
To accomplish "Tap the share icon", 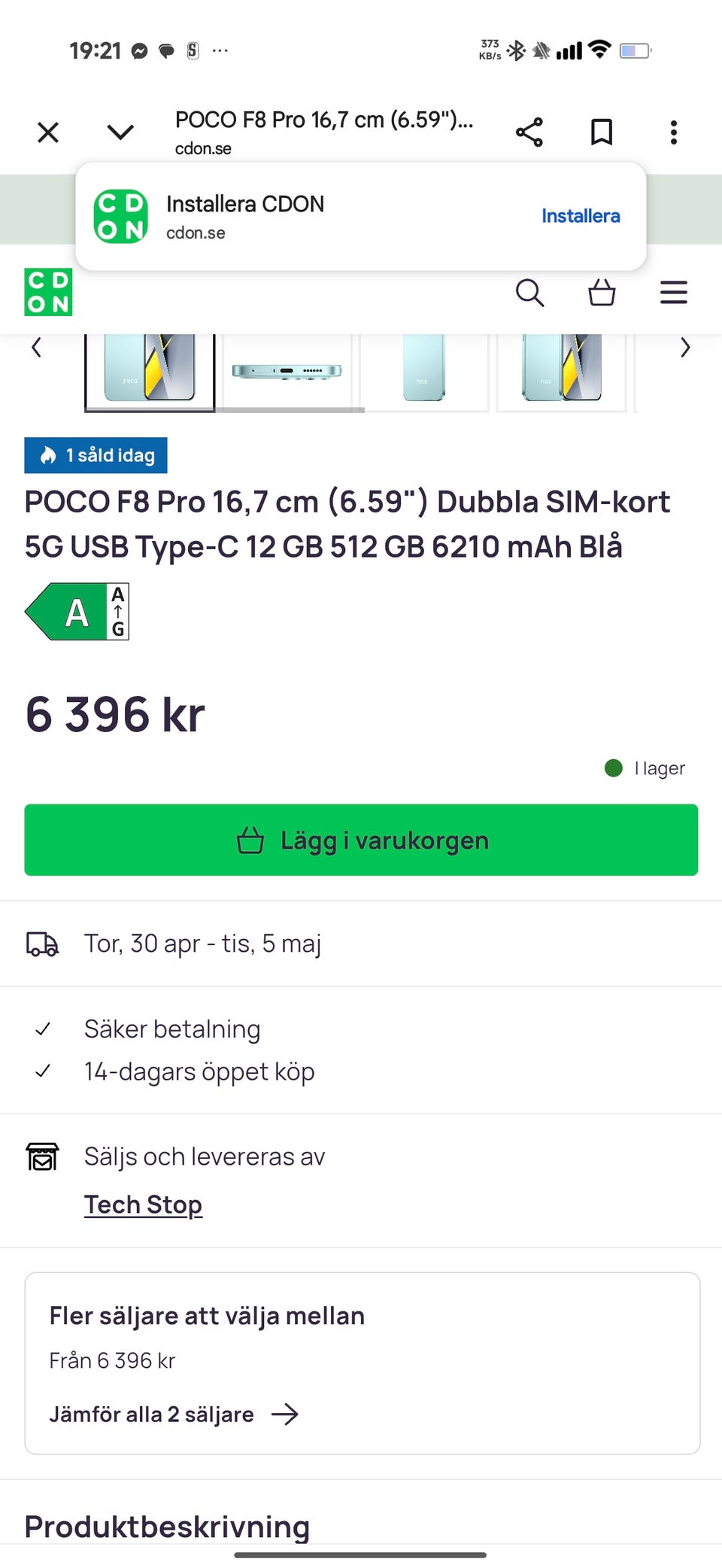I will coord(529,132).
